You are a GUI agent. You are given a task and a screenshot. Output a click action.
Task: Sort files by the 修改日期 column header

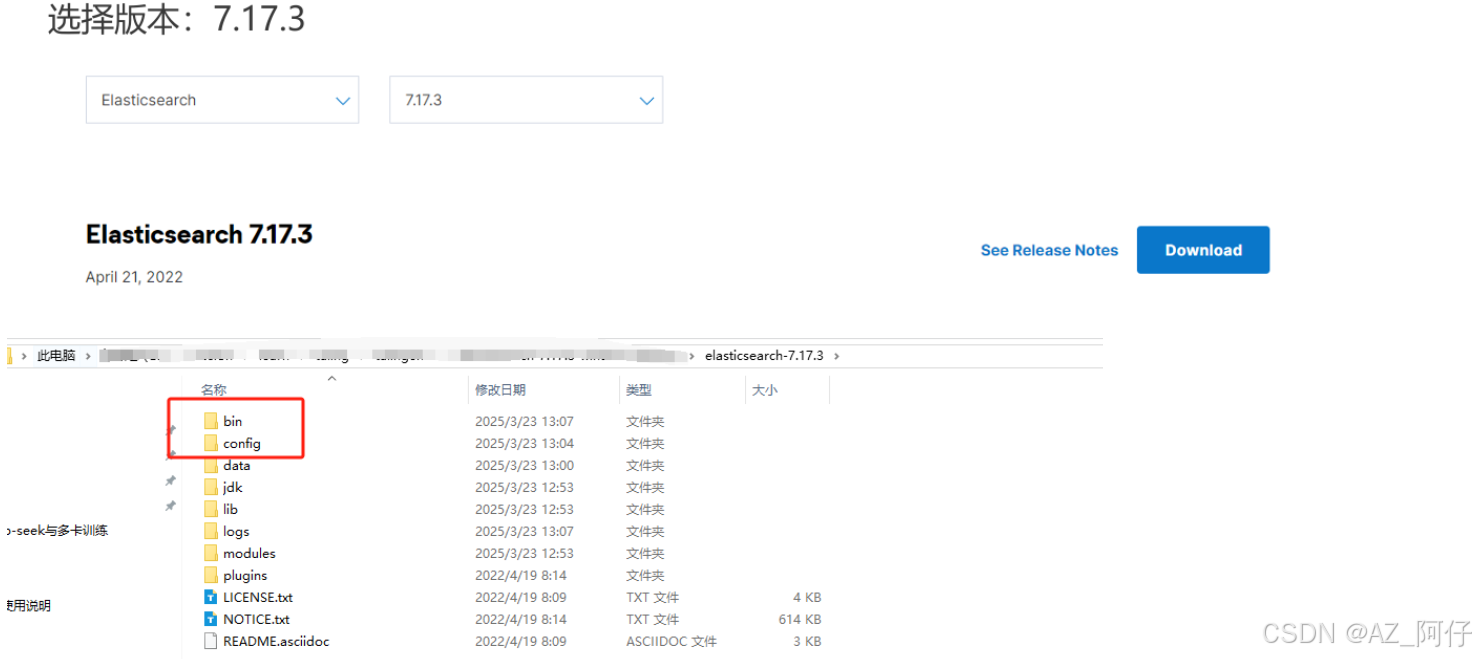tap(500, 390)
